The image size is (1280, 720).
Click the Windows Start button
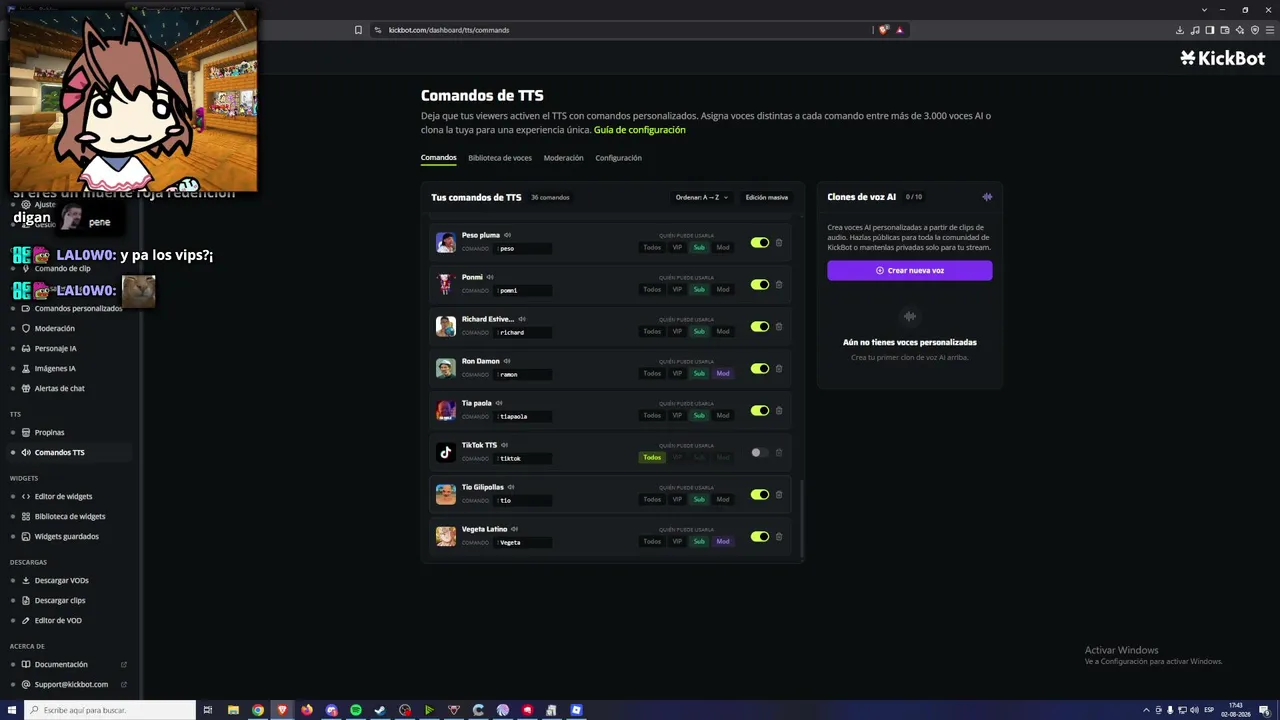[x=12, y=710]
